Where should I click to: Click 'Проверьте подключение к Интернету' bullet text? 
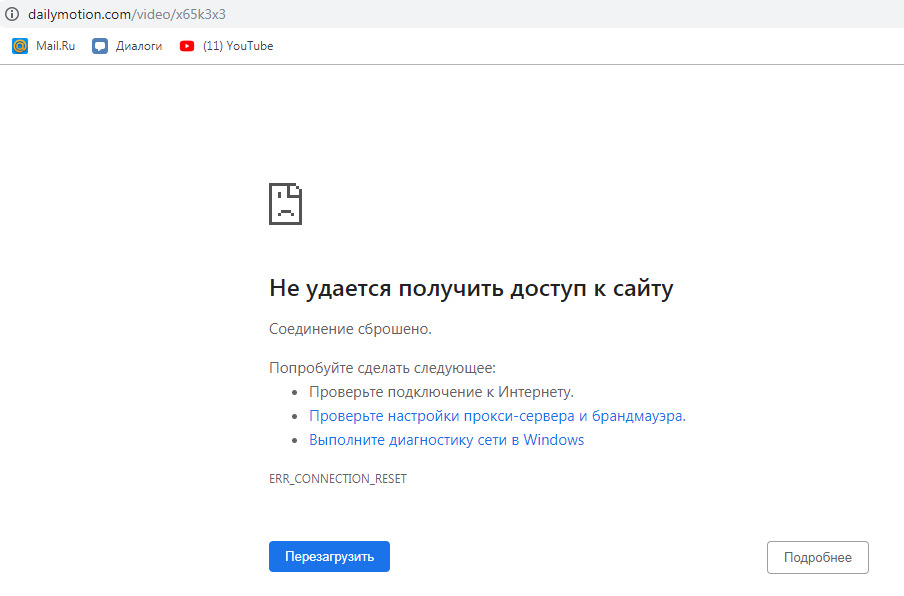(441, 392)
